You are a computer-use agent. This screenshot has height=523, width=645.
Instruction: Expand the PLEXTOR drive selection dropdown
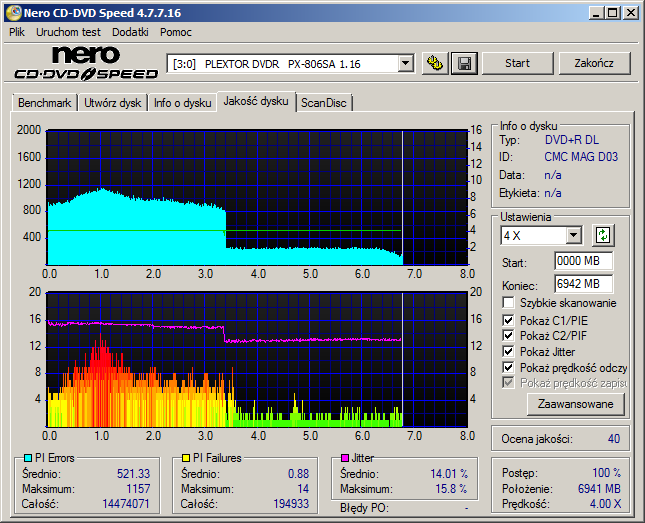(x=406, y=64)
